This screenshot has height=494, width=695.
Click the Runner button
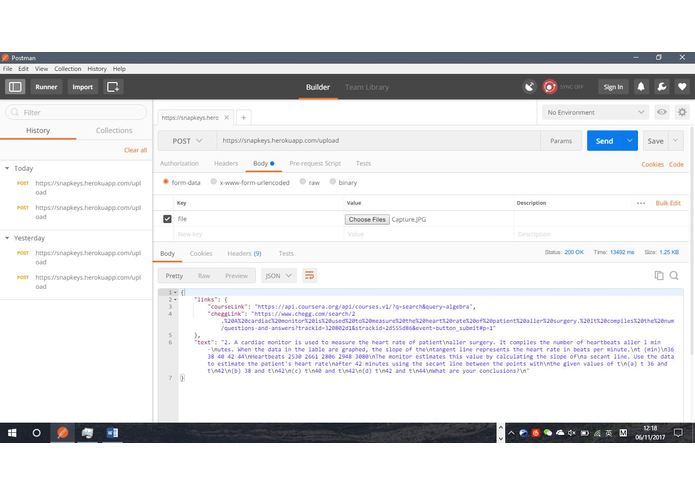pos(46,87)
